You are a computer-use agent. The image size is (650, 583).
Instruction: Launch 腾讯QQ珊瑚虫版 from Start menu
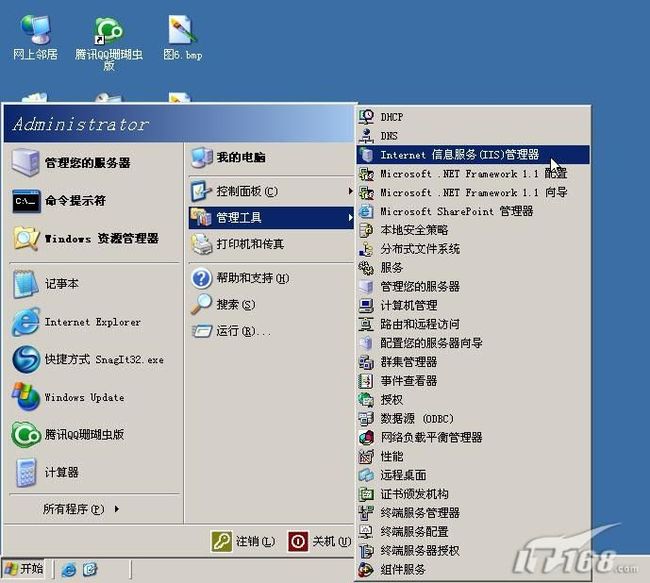(x=95, y=435)
